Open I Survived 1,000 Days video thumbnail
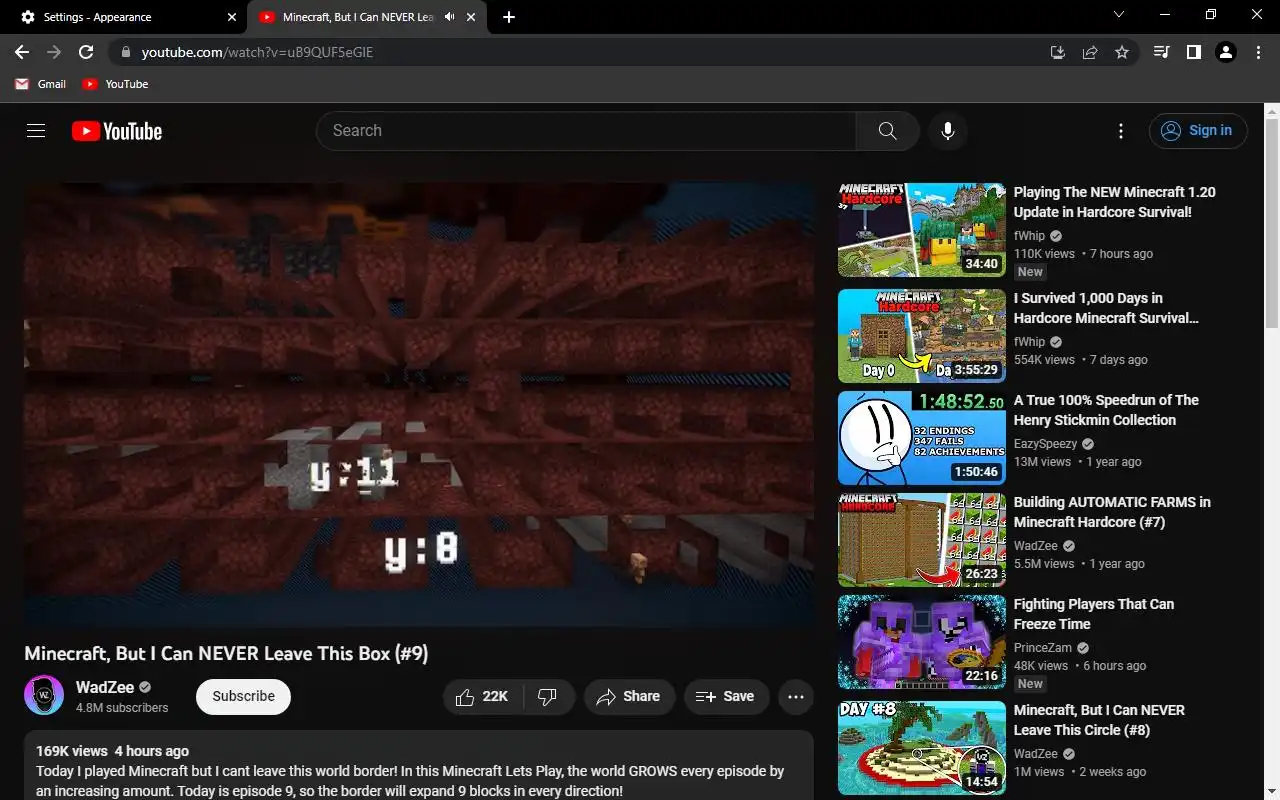The image size is (1280, 800). (x=922, y=336)
